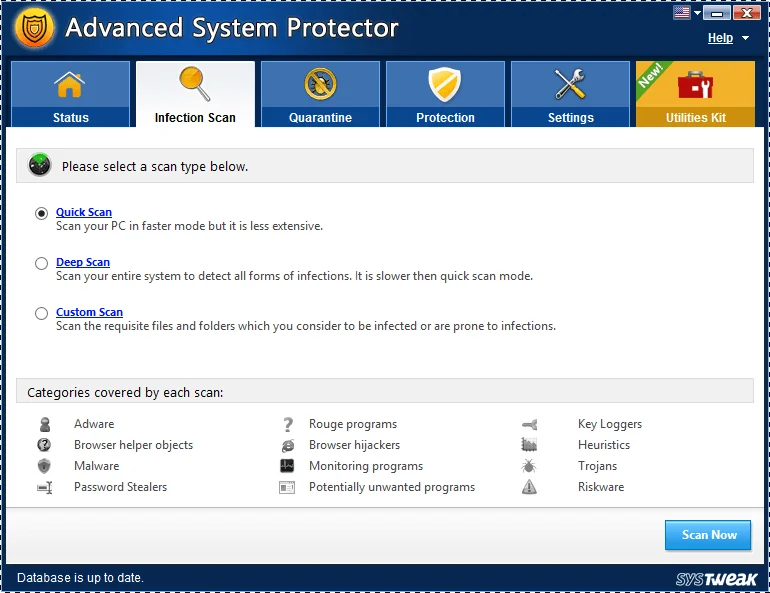Select the Deep Scan radio button
This screenshot has width=770, height=593.
41,263
